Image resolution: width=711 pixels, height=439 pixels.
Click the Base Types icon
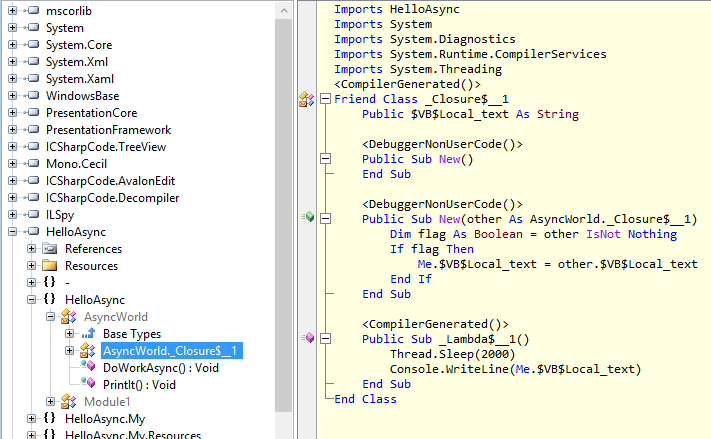[88, 333]
